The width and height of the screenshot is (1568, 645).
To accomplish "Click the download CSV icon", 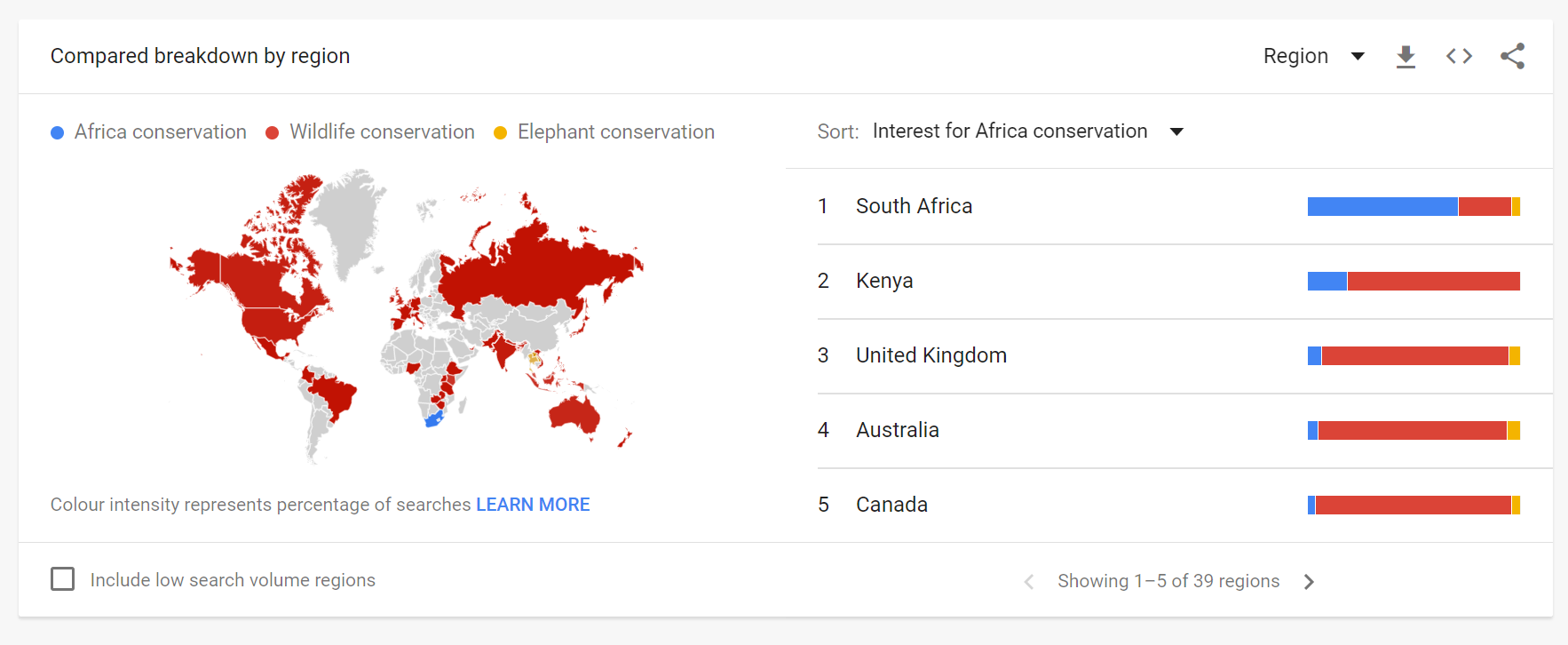I will pos(1406,56).
